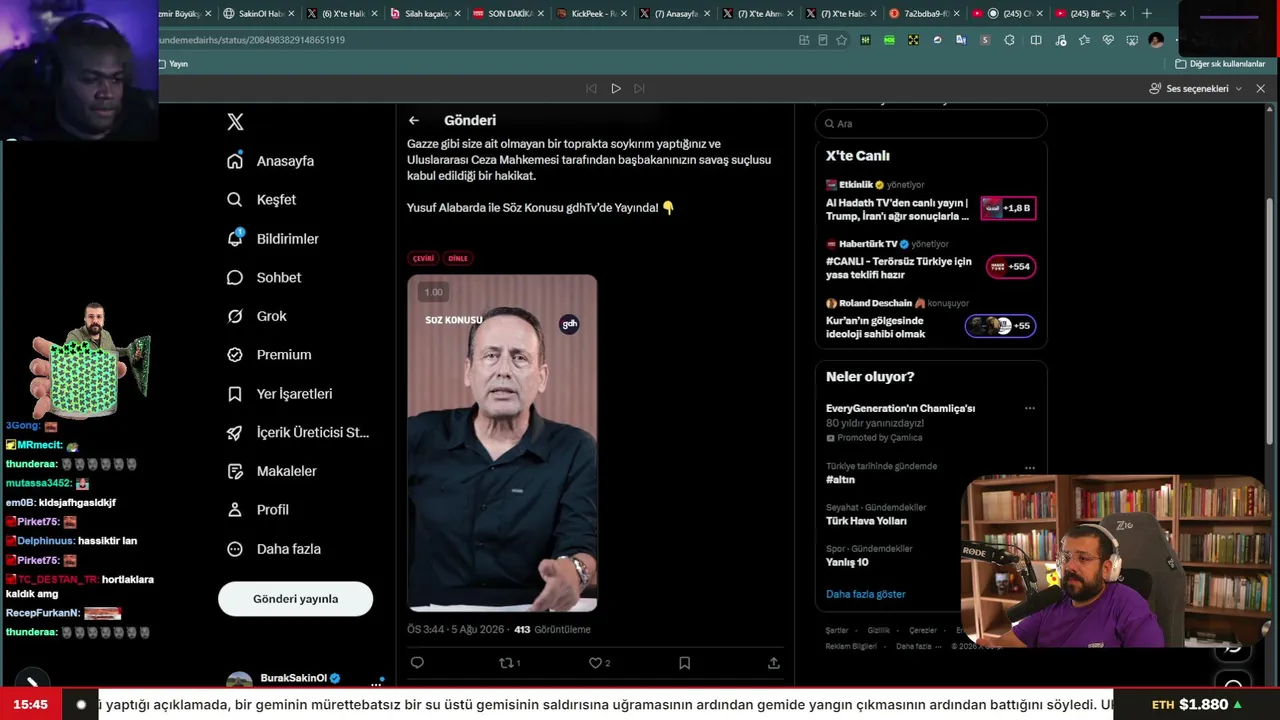
Task: Go back using the Gönderi back arrow
Action: (x=413, y=121)
